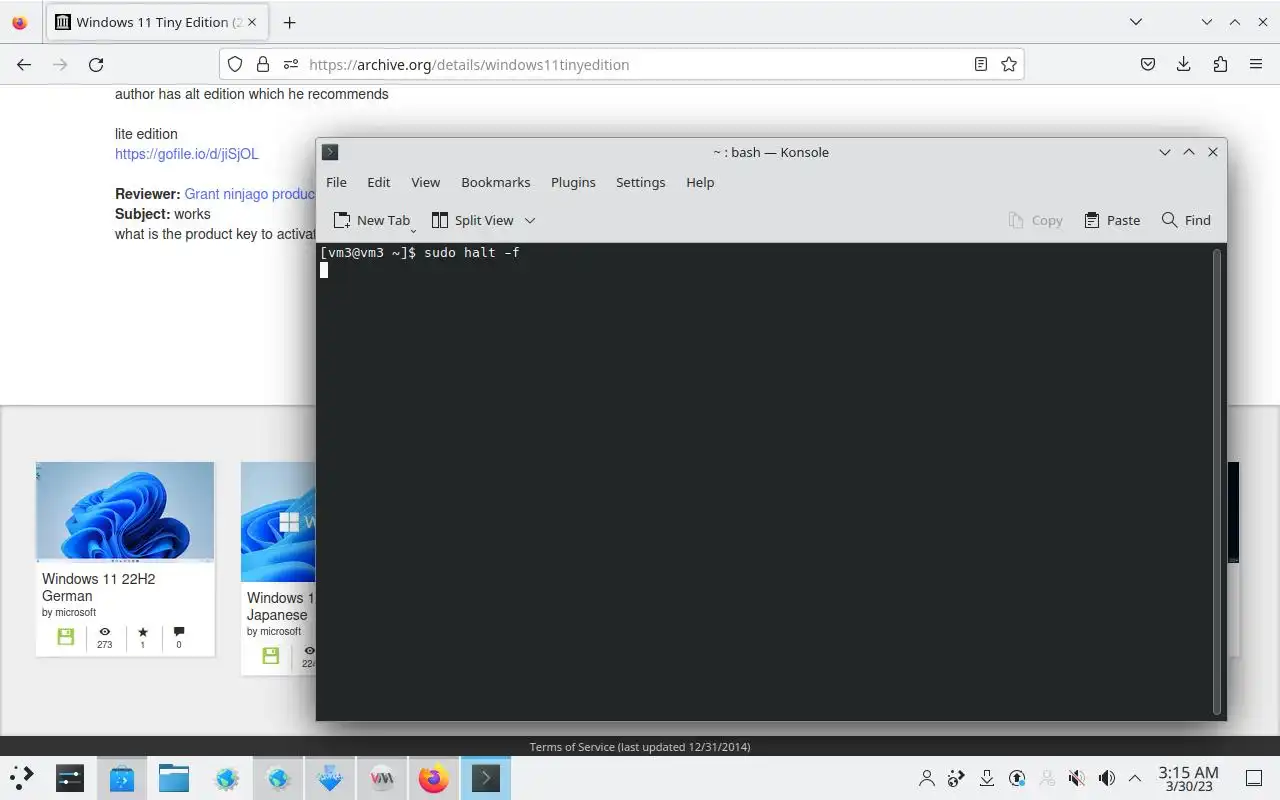Image resolution: width=1280 pixels, height=800 pixels.
Task: Click the user account tray icon
Action: pyautogui.click(x=927, y=778)
